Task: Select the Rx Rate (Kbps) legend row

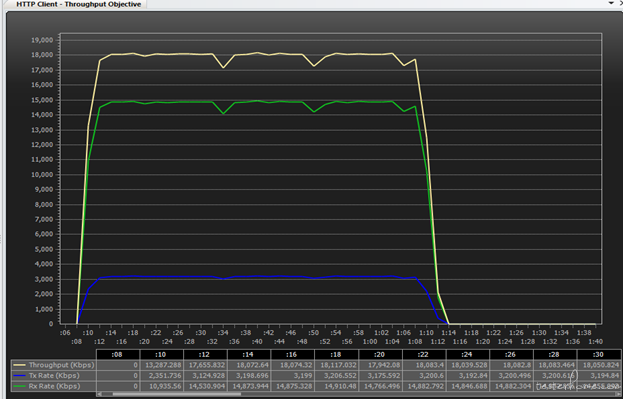Action: [54, 386]
